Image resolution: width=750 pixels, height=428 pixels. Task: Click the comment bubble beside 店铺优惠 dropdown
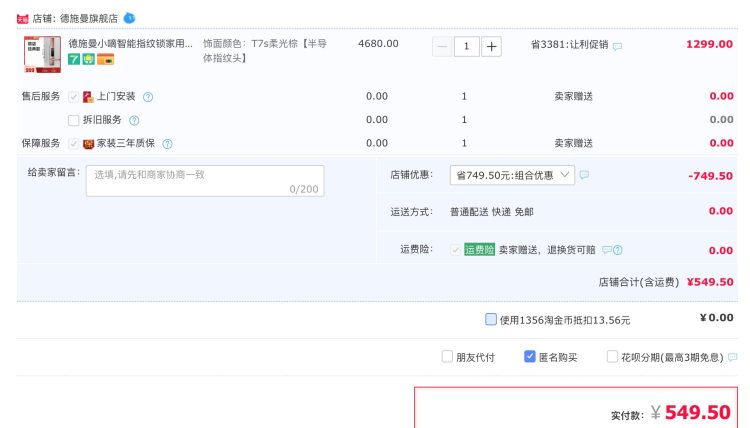pos(584,175)
